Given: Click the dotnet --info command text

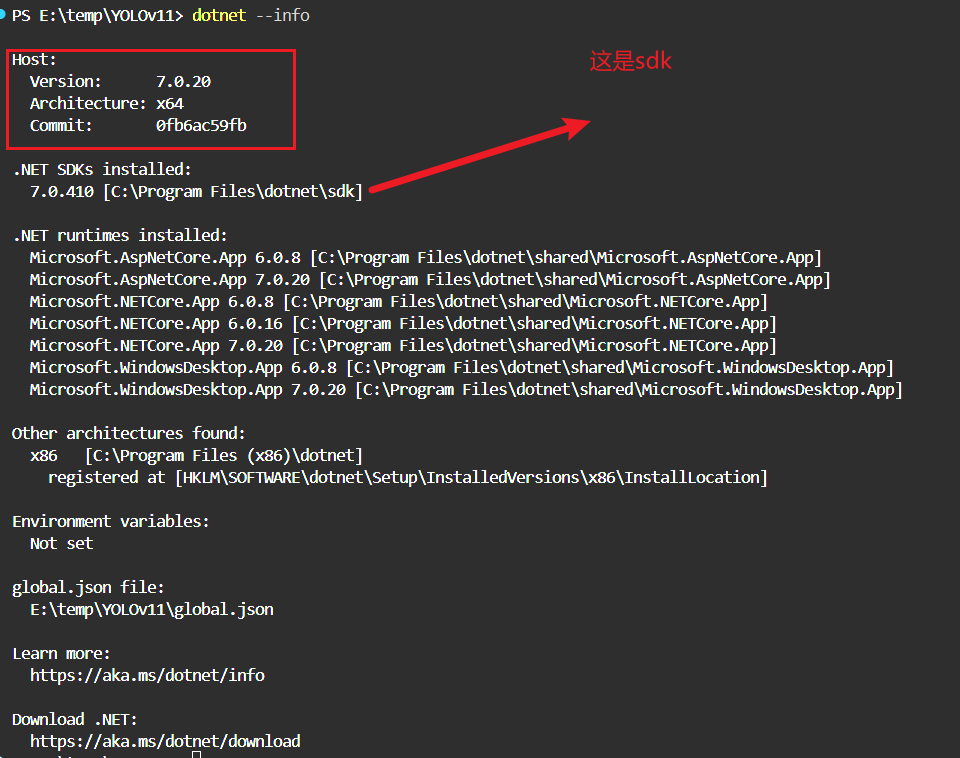Looking at the screenshot, I should [x=251, y=15].
